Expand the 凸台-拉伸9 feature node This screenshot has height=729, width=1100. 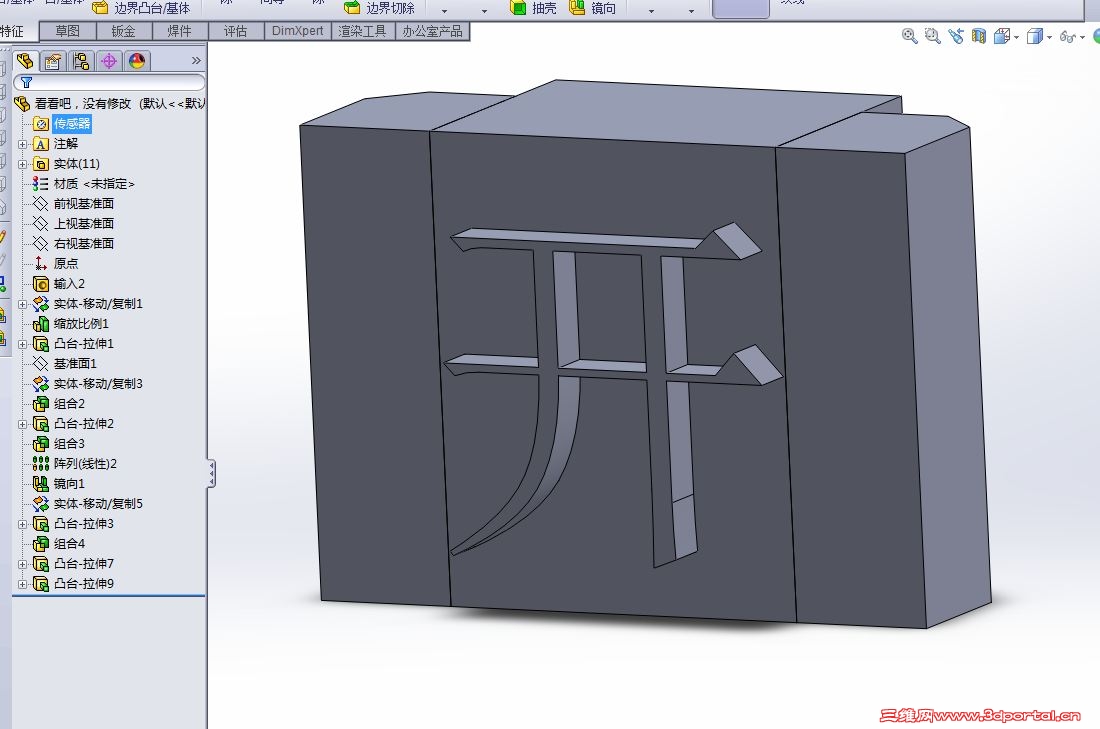22,584
